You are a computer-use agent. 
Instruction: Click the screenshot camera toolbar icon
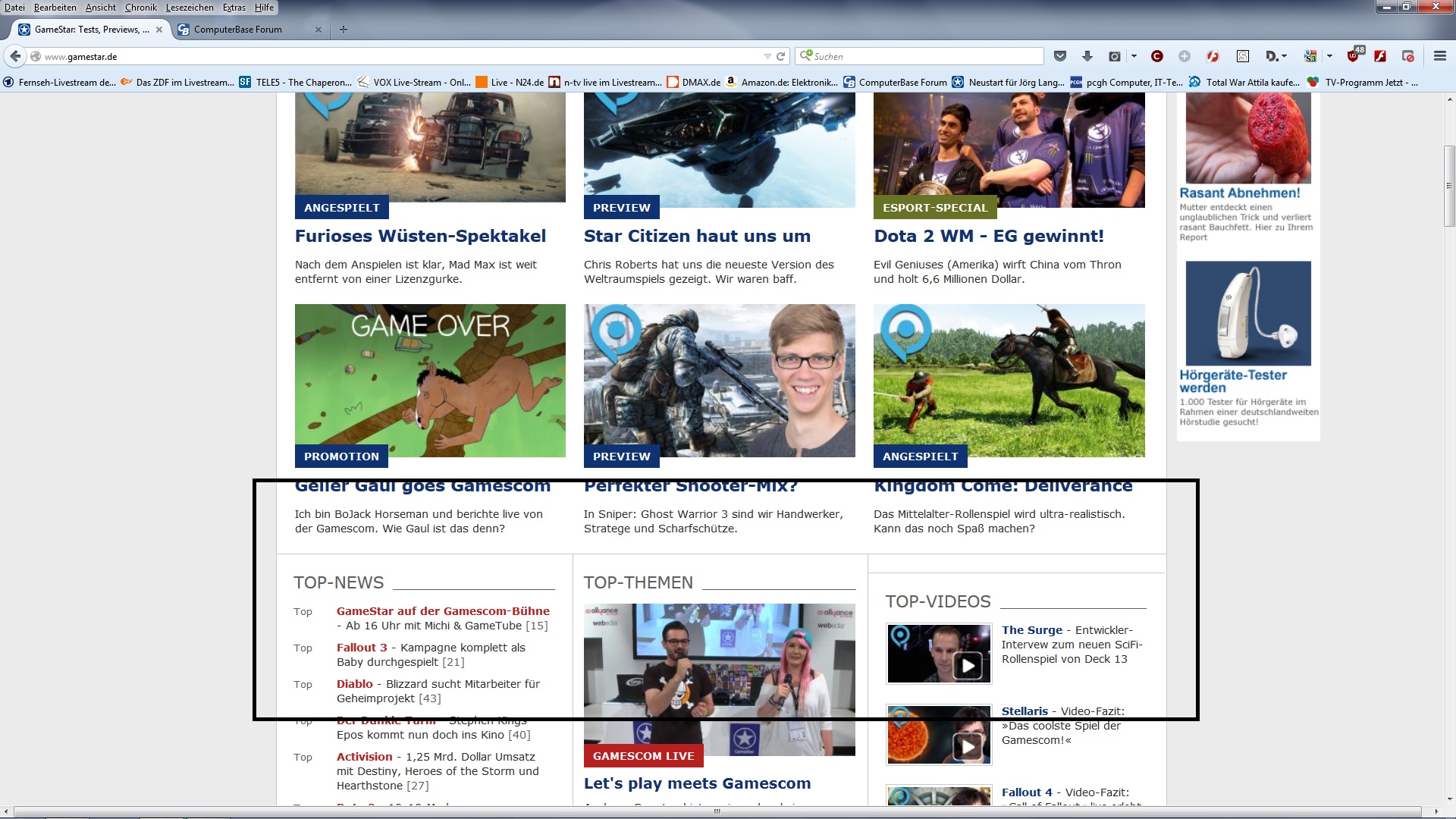tap(1114, 56)
